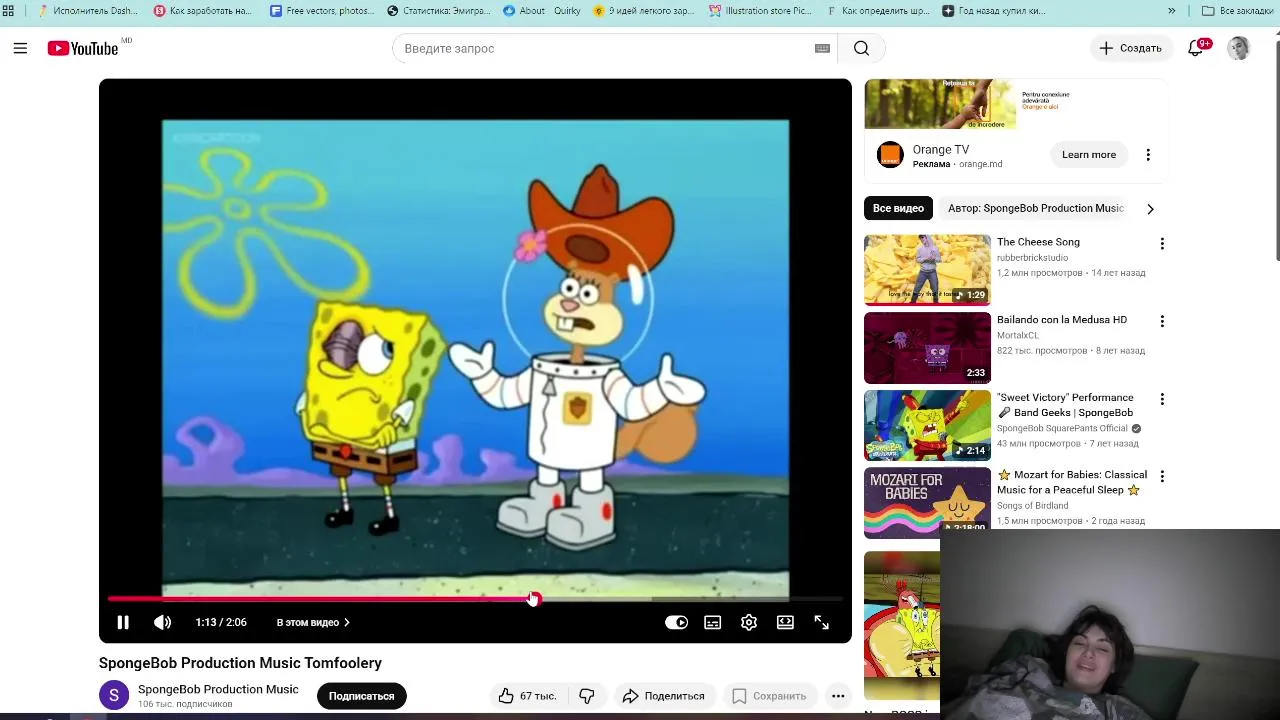Open more actions below the video

(838, 696)
